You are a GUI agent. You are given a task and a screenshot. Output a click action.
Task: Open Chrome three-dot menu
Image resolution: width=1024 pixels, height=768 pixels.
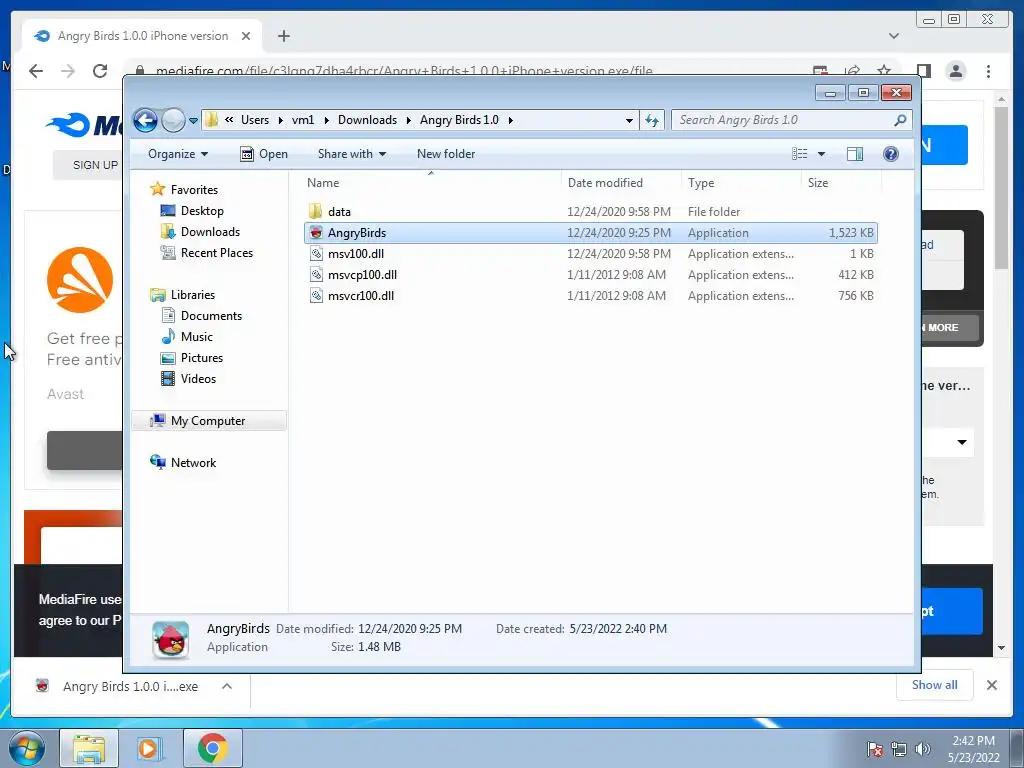click(988, 71)
